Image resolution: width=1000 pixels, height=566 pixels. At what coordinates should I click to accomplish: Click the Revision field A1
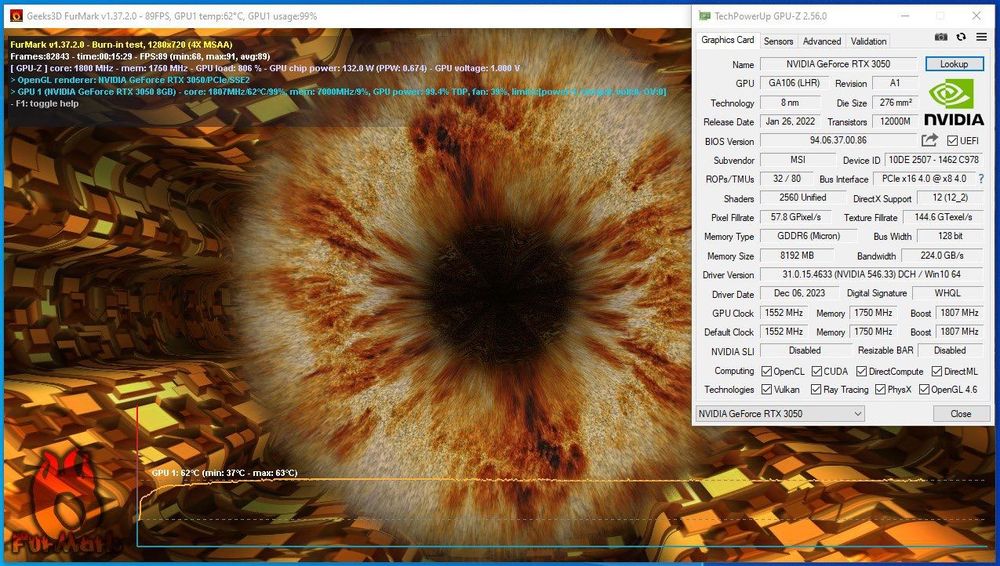pyautogui.click(x=895, y=83)
